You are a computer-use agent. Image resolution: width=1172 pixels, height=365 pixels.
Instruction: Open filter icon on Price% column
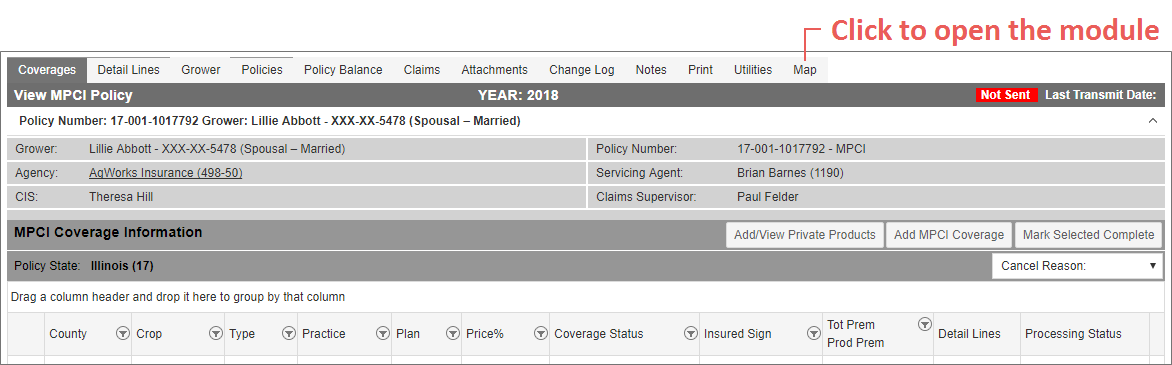click(540, 334)
